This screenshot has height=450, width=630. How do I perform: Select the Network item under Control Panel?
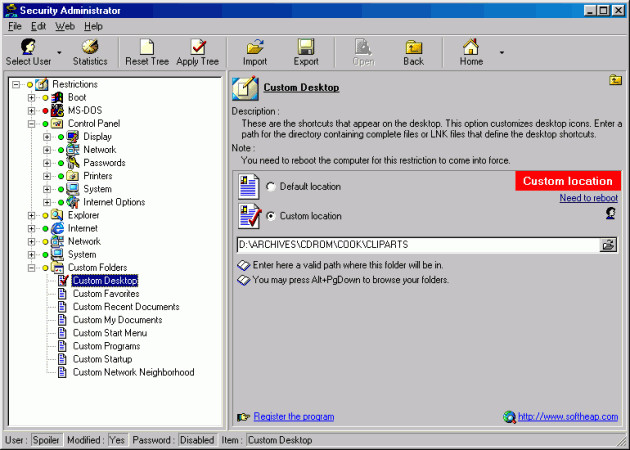coord(100,150)
